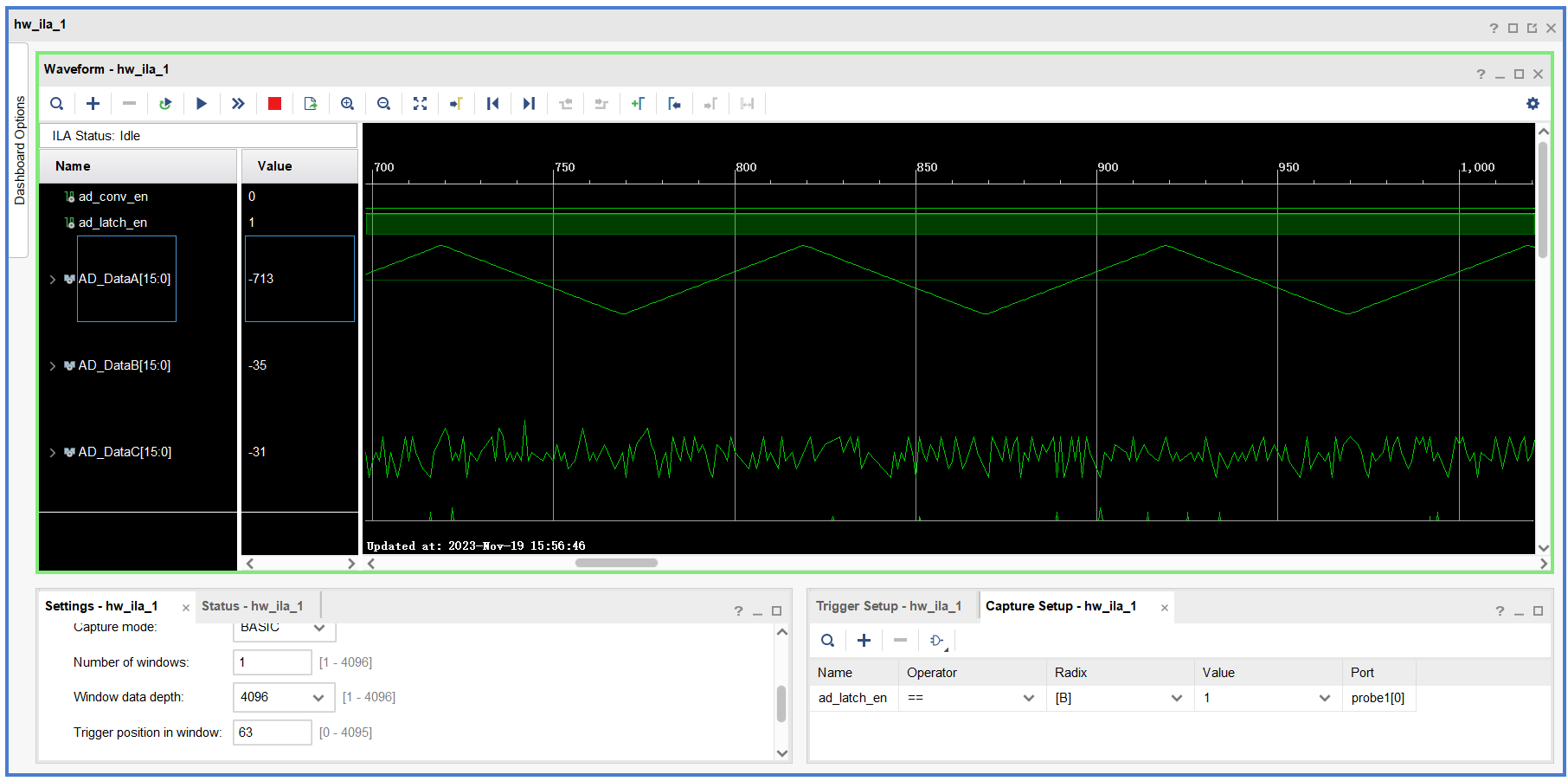Click the Number of windows field

pyautogui.click(x=273, y=662)
